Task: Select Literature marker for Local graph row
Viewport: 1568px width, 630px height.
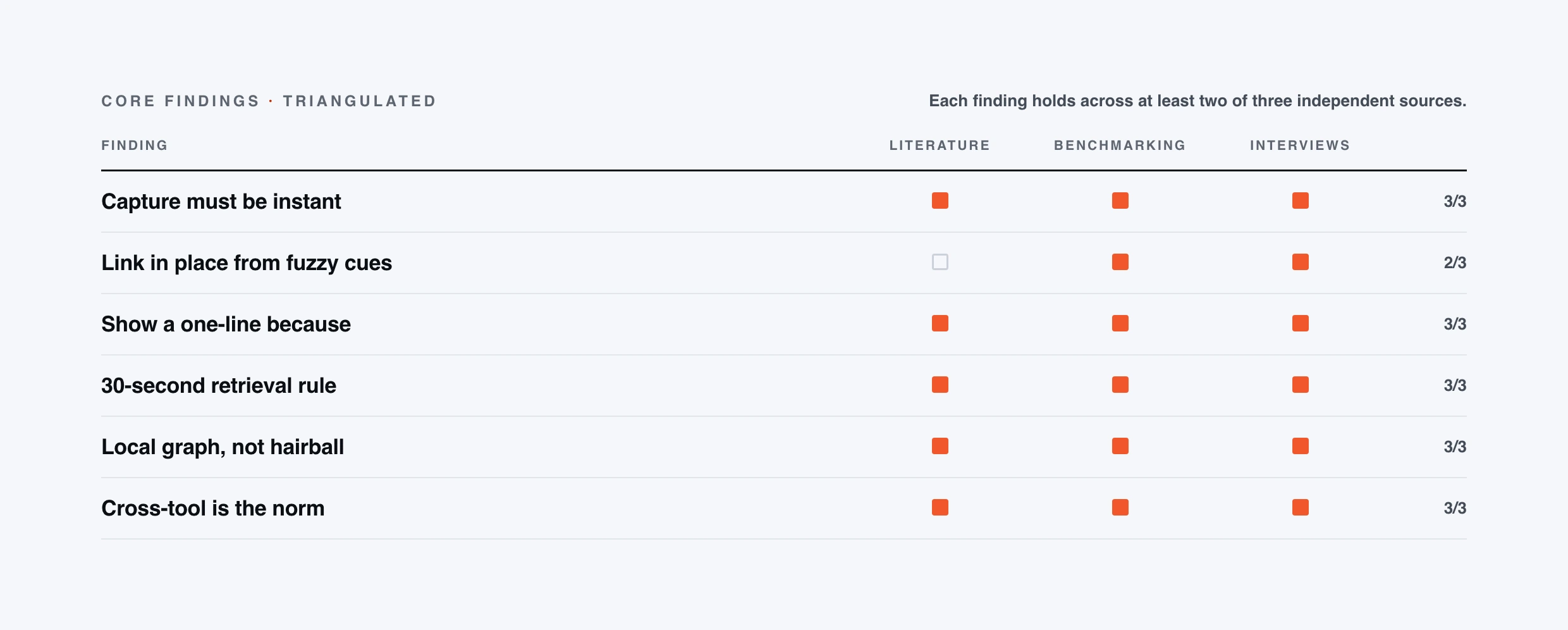Action: pyautogui.click(x=940, y=446)
